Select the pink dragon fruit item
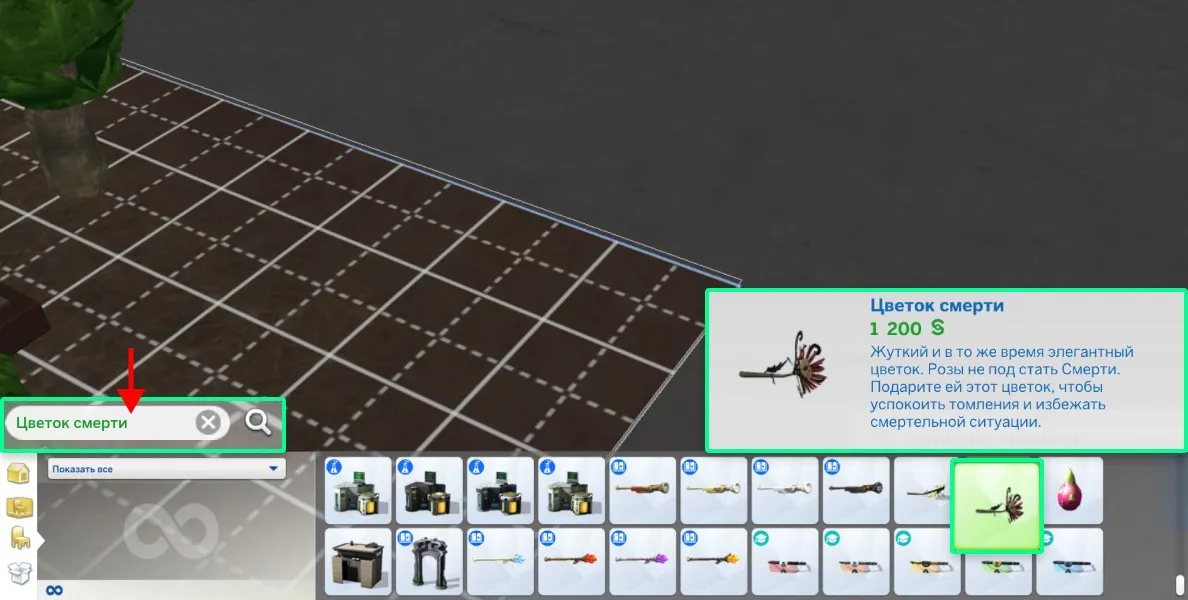The width and height of the screenshot is (1188, 600). (1070, 491)
